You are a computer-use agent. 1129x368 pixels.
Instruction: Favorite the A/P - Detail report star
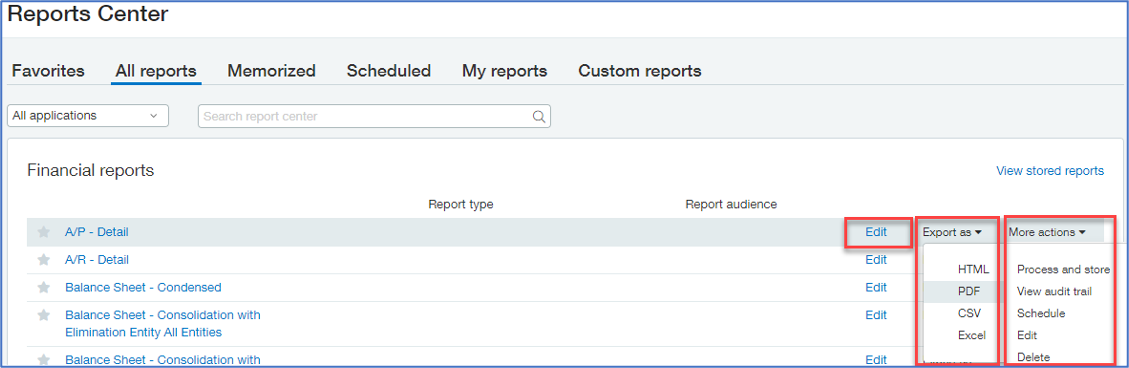[x=44, y=232]
